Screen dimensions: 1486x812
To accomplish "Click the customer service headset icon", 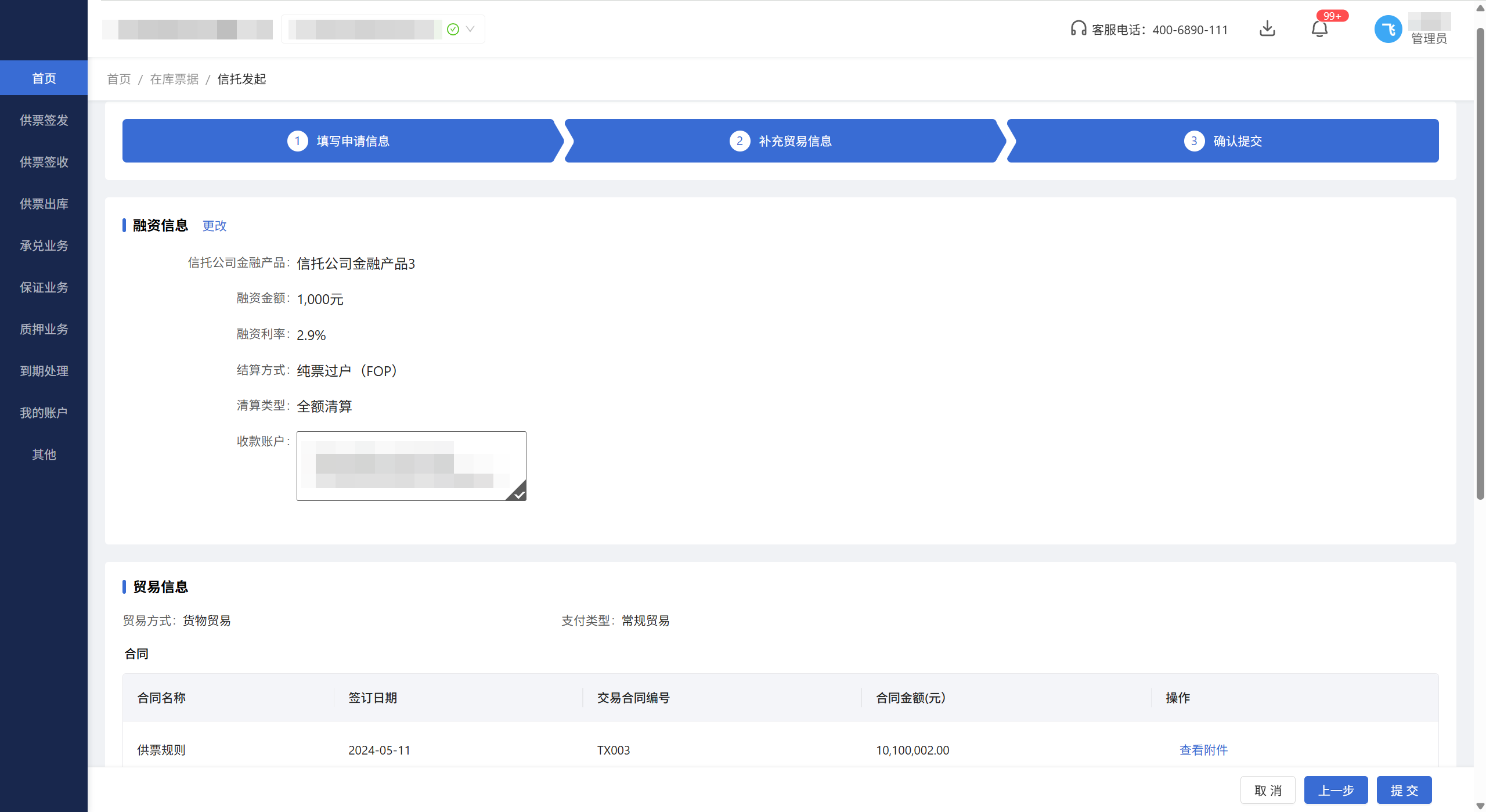I will tap(1078, 28).
